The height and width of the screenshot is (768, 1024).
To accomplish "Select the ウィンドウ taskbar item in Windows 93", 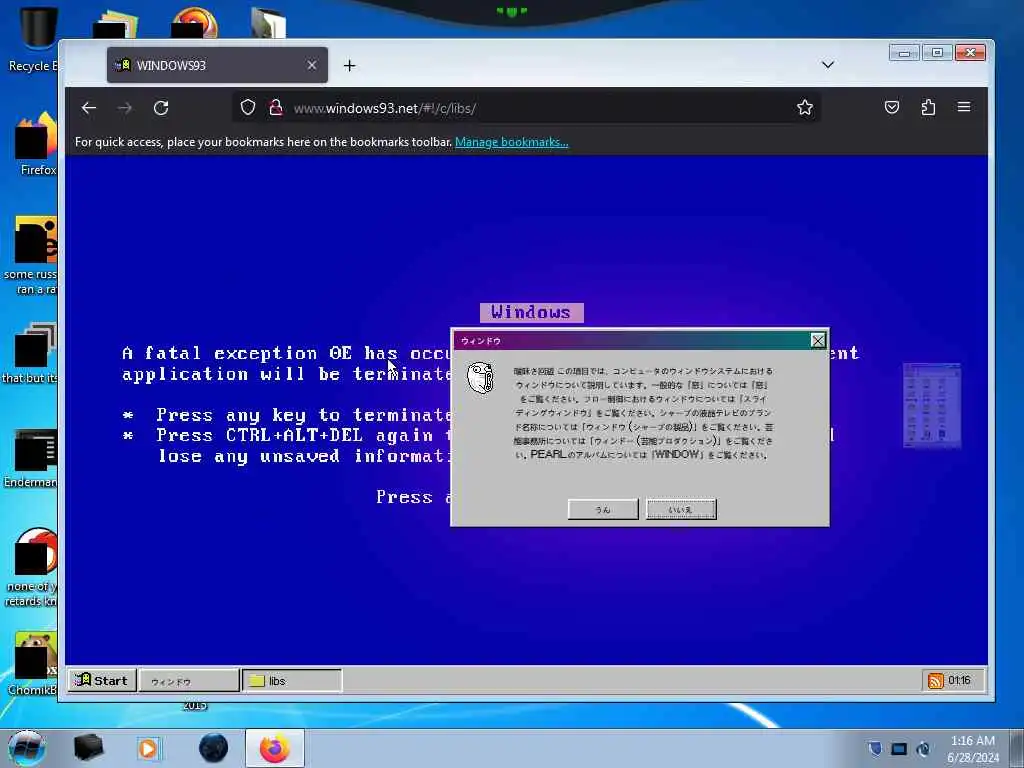I will [x=189, y=680].
